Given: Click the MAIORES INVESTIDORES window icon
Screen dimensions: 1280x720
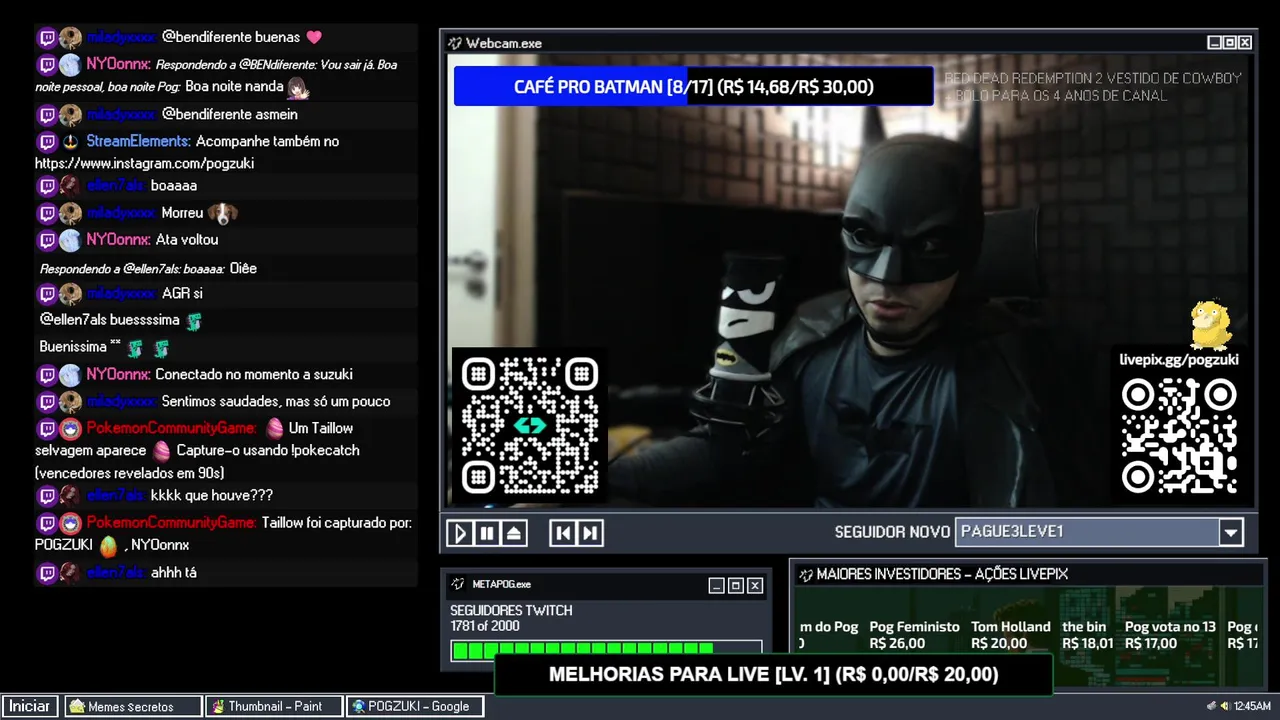Looking at the screenshot, I should pos(804,574).
